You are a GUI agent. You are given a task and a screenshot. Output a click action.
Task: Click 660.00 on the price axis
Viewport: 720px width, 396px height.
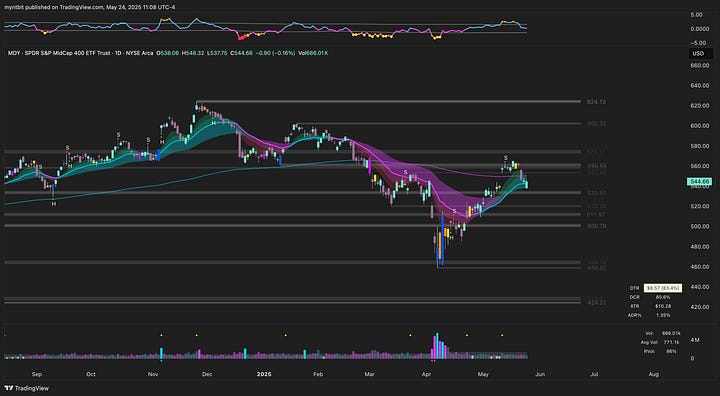pos(700,66)
